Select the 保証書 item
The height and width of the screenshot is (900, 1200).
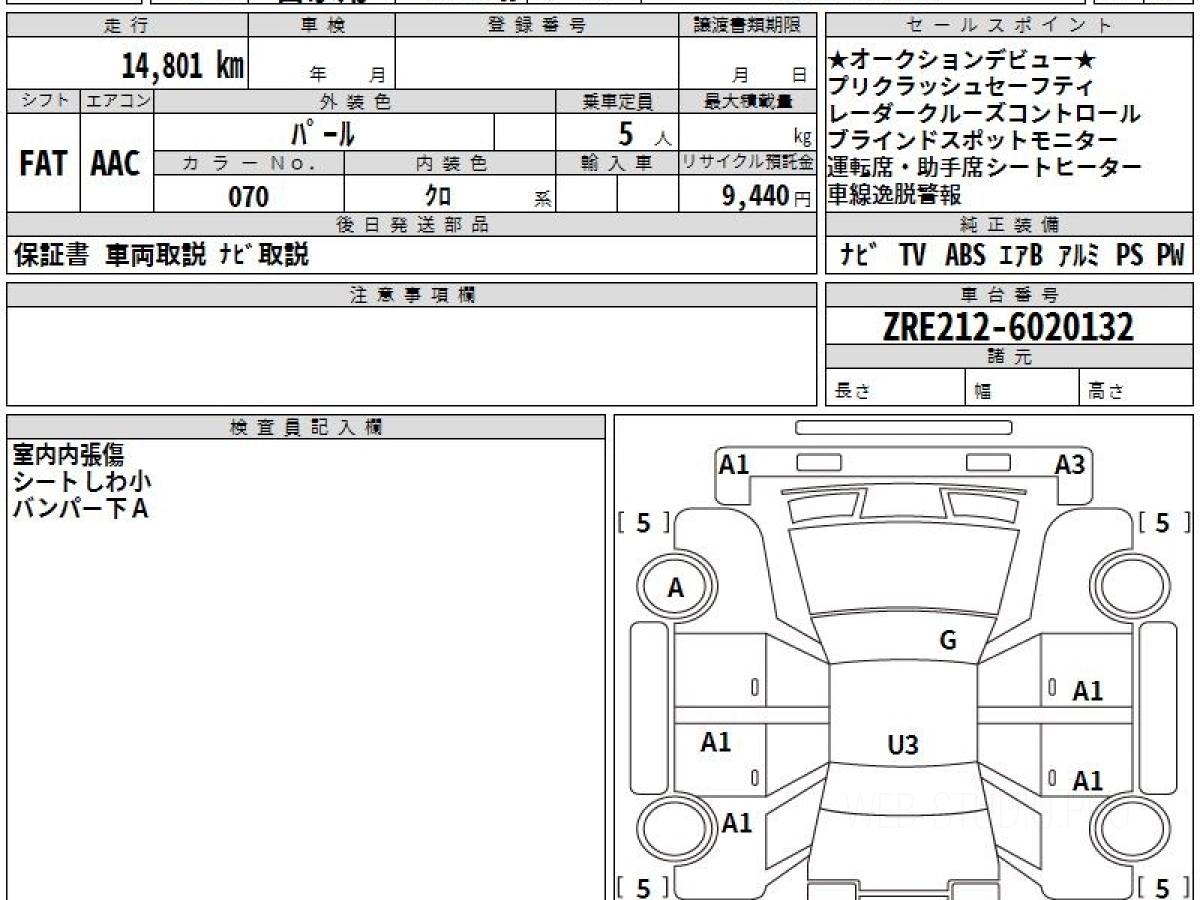click(51, 255)
